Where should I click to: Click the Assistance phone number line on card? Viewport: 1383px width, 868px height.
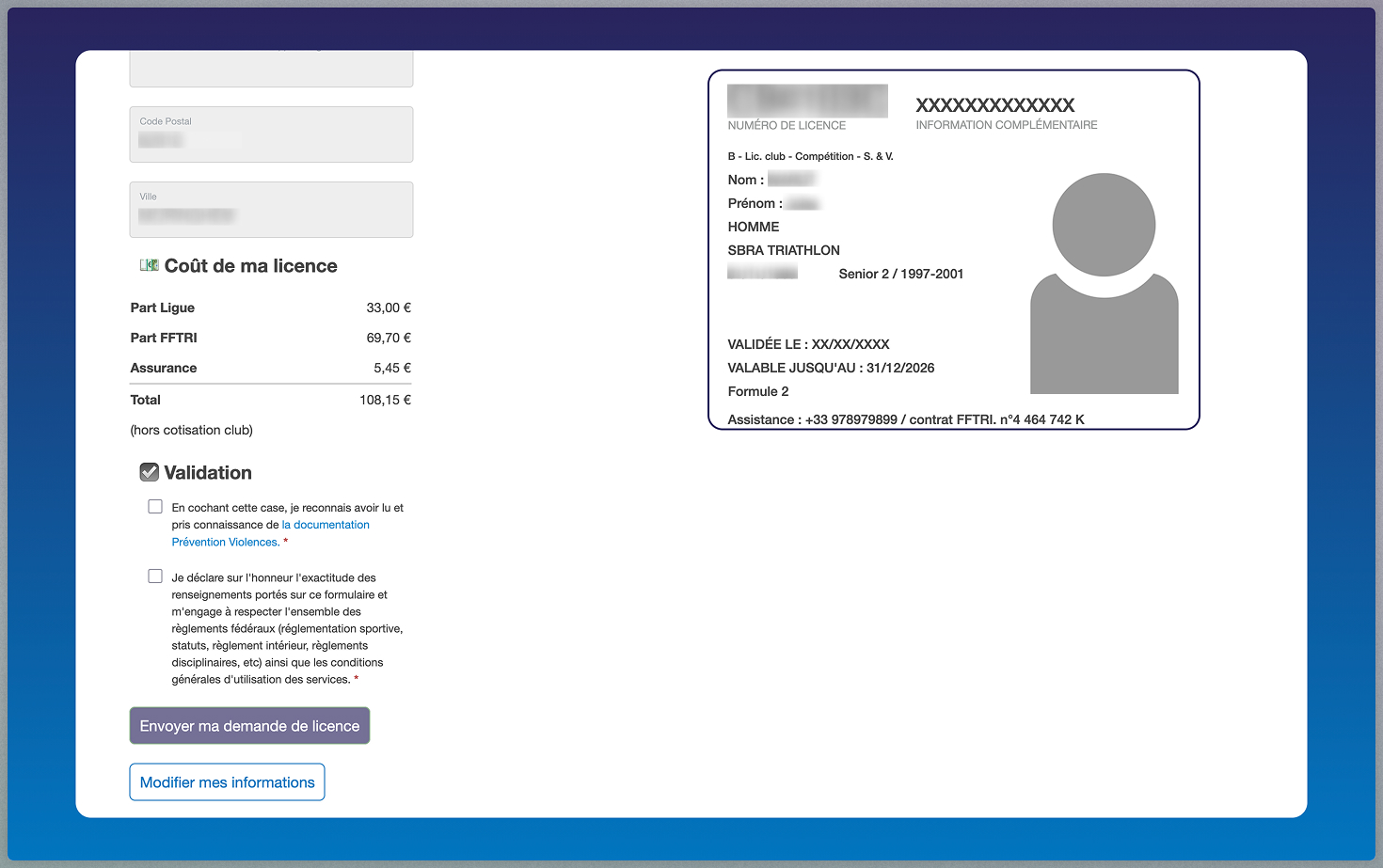(905, 419)
